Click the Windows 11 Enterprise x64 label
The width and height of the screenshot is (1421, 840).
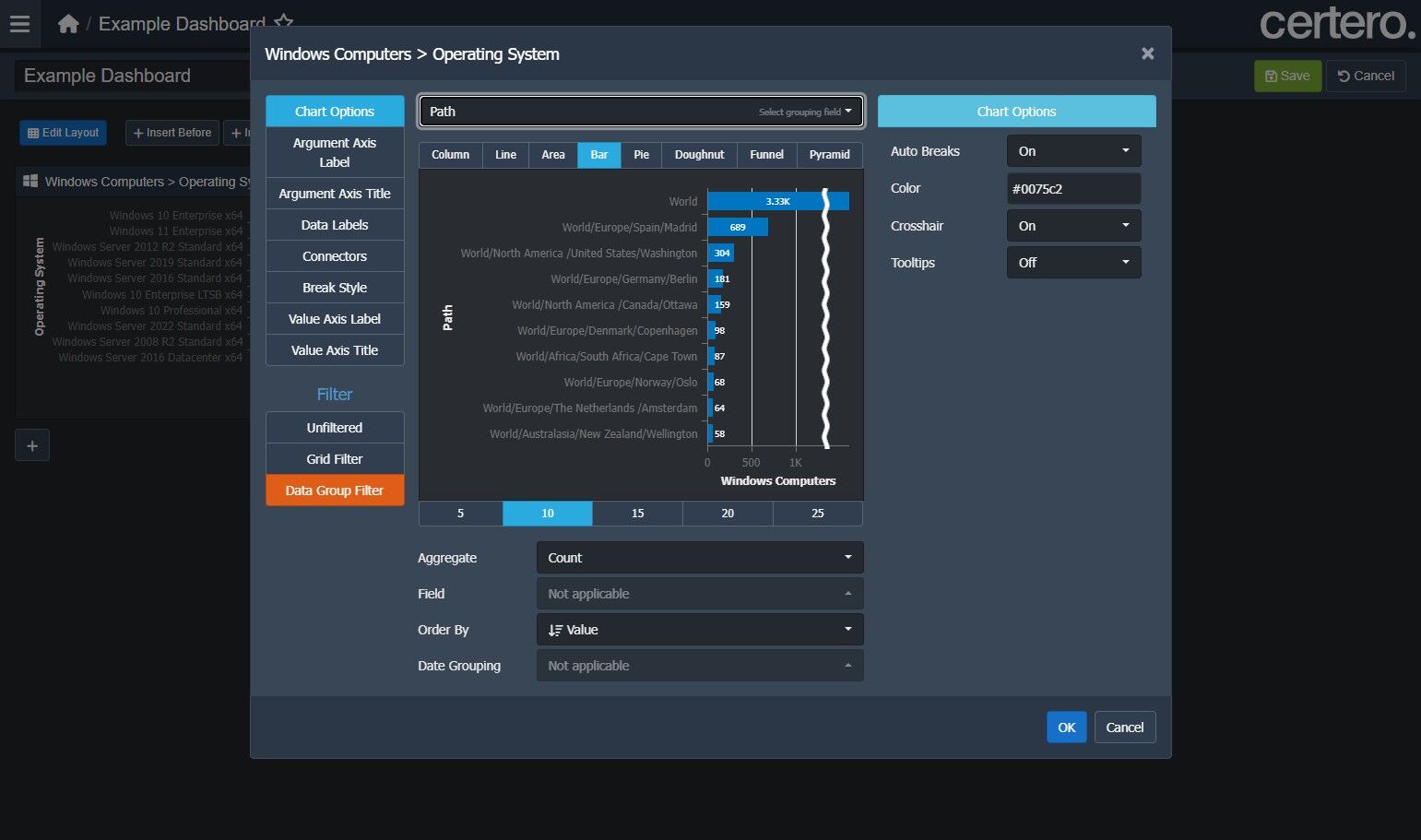pos(176,231)
